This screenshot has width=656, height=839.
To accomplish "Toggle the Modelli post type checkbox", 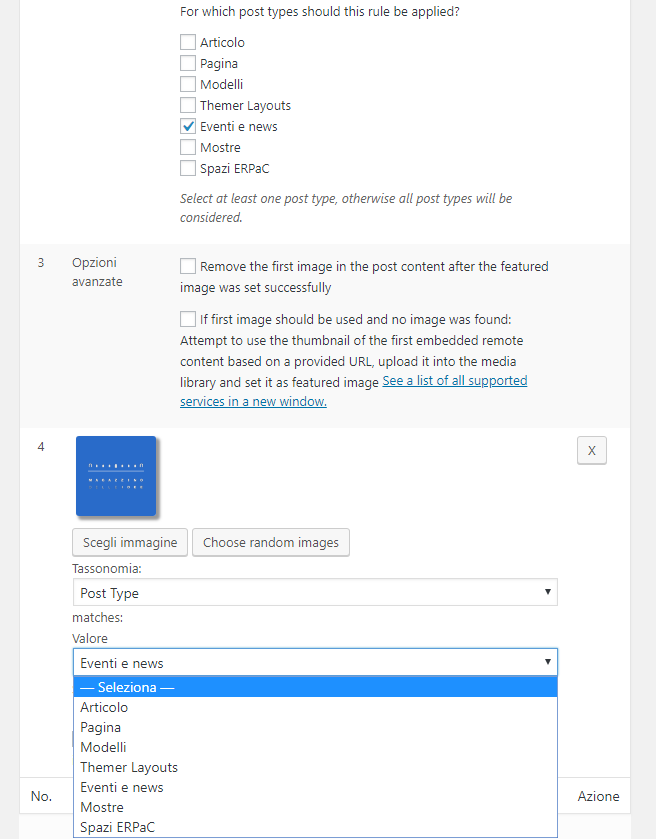I will point(188,84).
